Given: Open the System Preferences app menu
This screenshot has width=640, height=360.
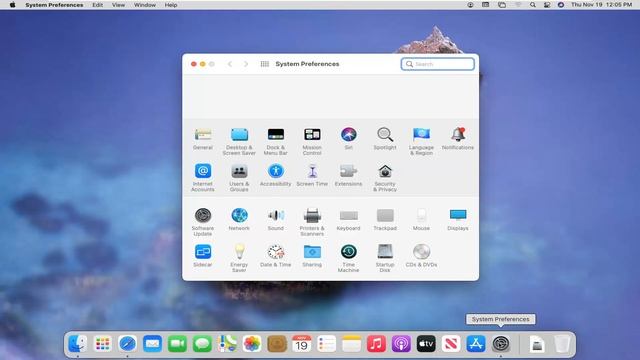Looking at the screenshot, I should point(54,5).
